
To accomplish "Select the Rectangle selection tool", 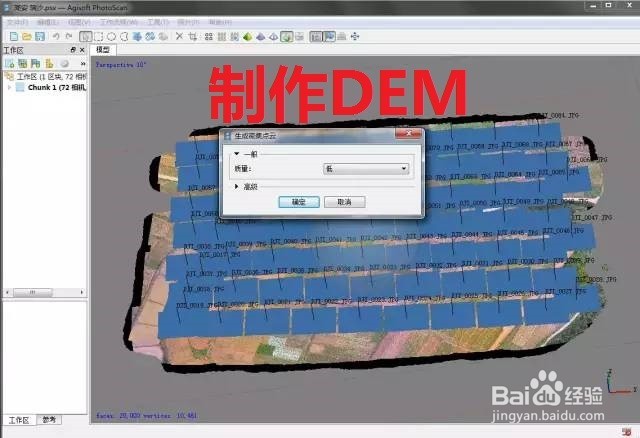I will pyautogui.click(x=98, y=37).
